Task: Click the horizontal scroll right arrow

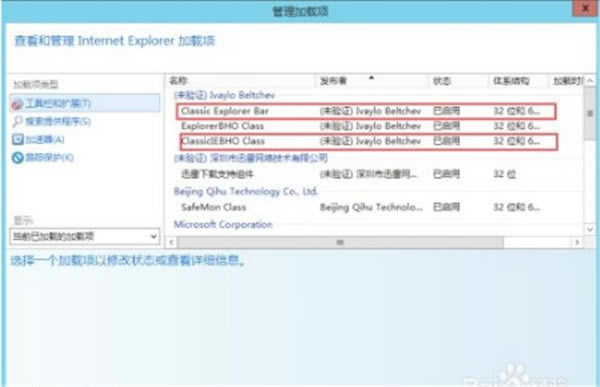Action: (577, 242)
